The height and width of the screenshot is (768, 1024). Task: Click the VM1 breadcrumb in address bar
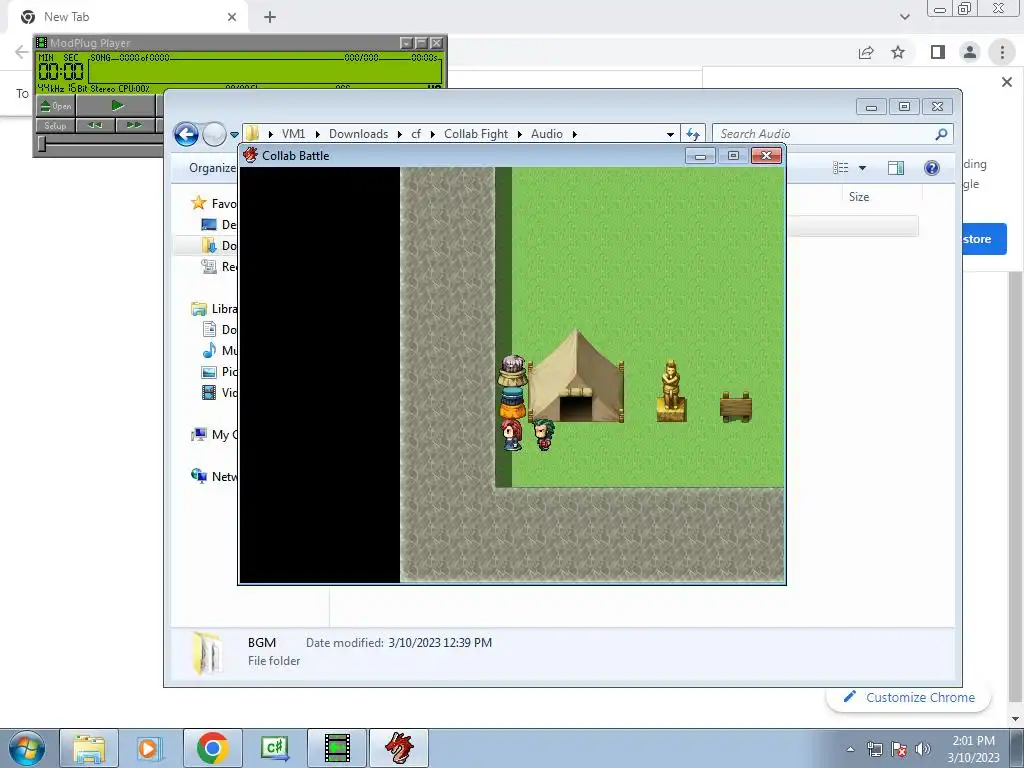(293, 134)
